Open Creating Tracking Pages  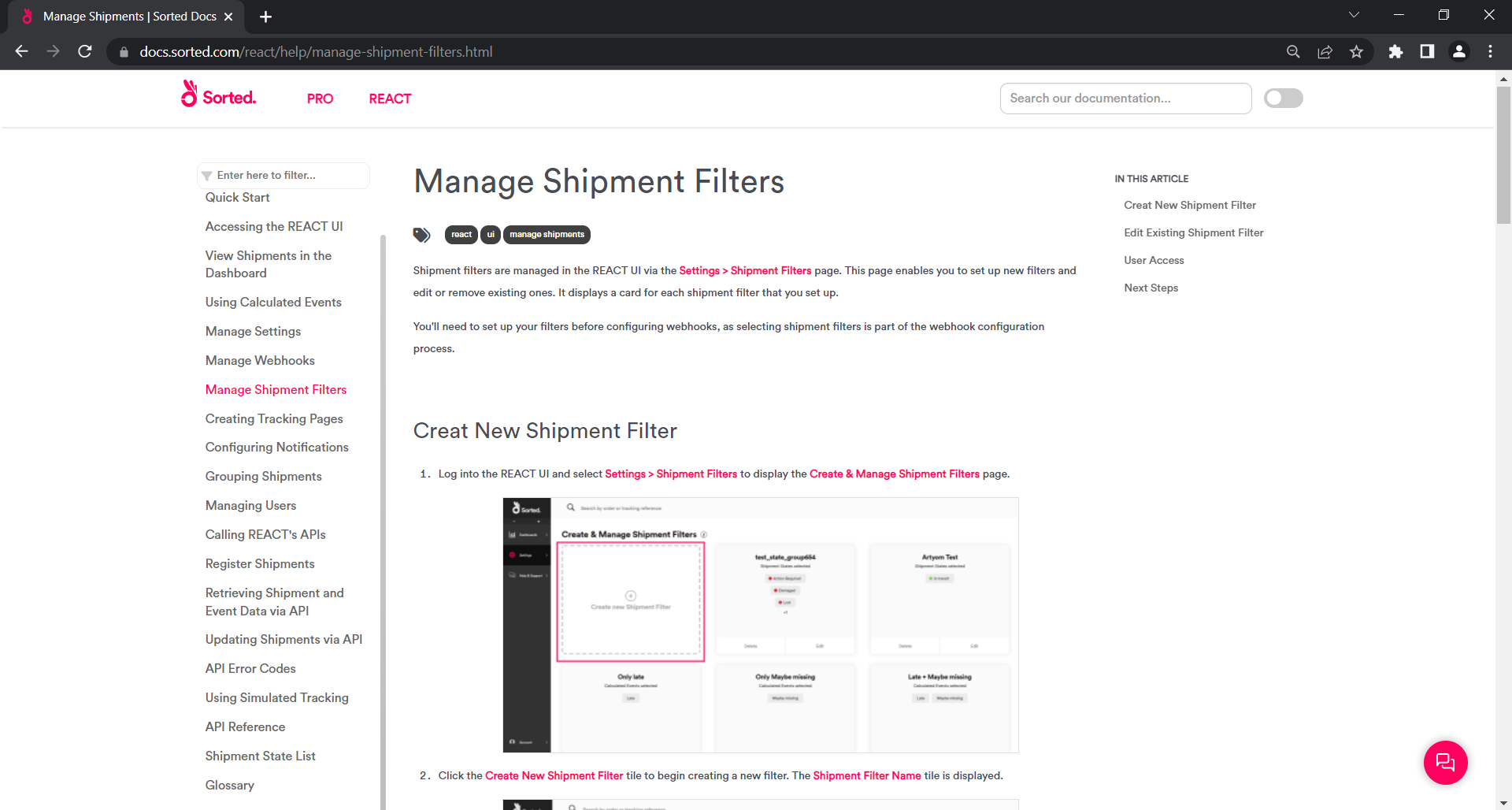[274, 418]
